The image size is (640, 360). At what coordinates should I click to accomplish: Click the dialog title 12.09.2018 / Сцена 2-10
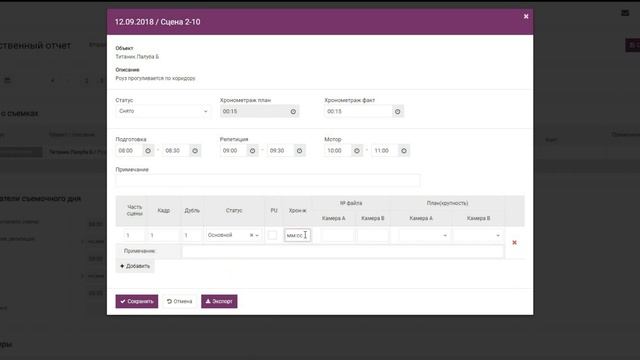pyautogui.click(x=158, y=22)
